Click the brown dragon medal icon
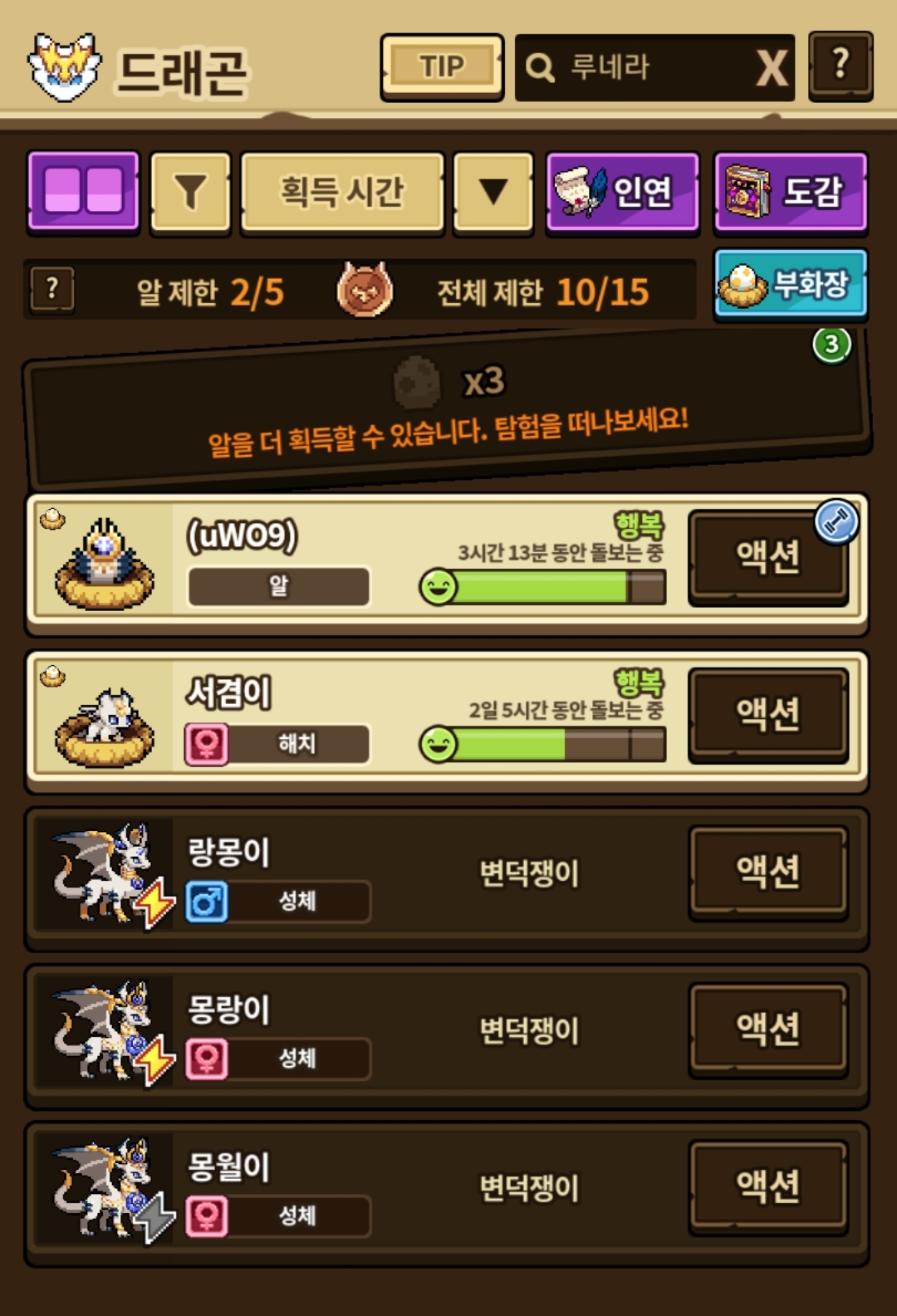Screen dimensions: 897x1316 365,289
